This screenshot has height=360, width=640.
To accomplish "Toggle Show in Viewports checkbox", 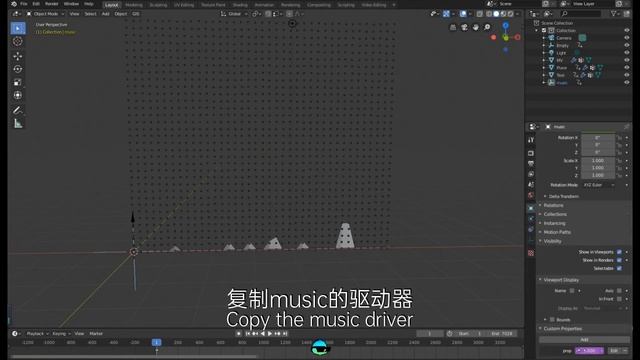I will [x=619, y=252].
